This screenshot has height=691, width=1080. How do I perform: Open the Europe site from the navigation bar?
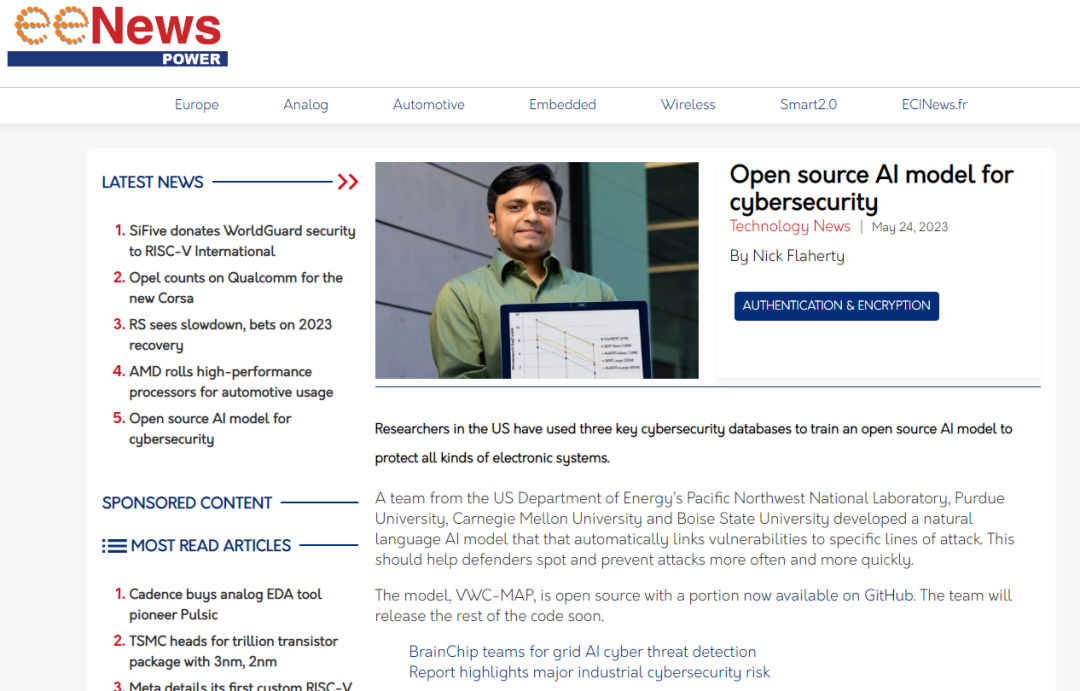[196, 105]
